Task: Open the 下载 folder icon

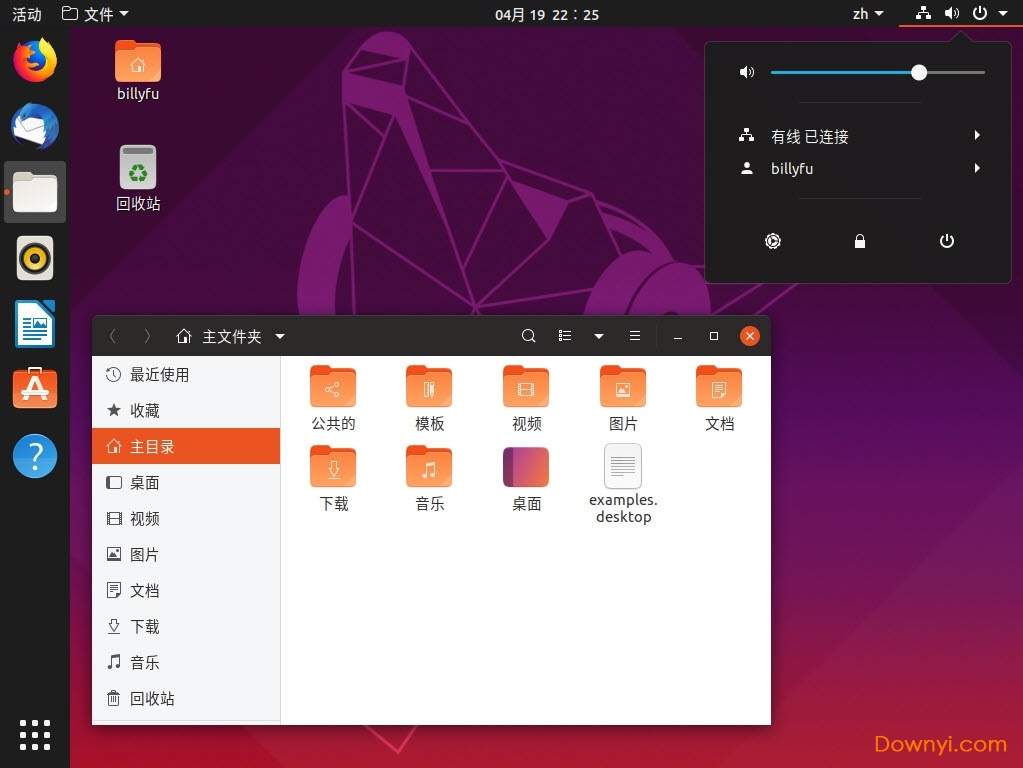Action: [333, 468]
